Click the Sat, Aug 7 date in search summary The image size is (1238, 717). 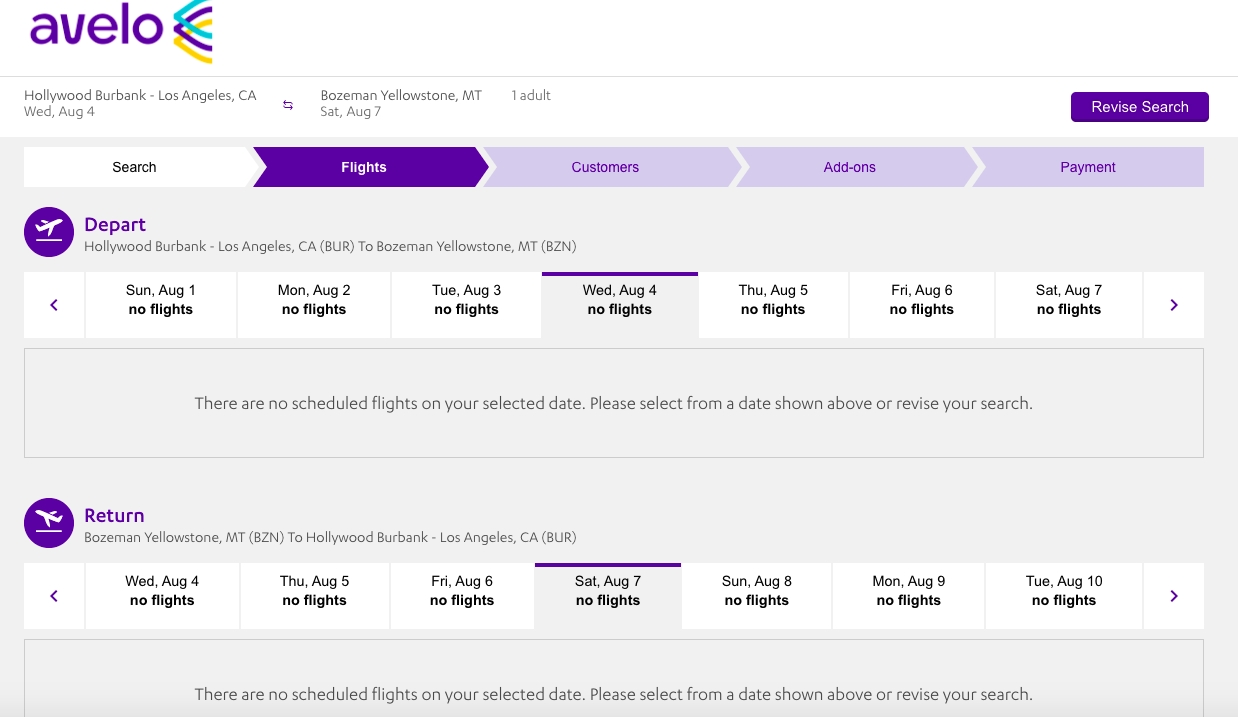350,112
